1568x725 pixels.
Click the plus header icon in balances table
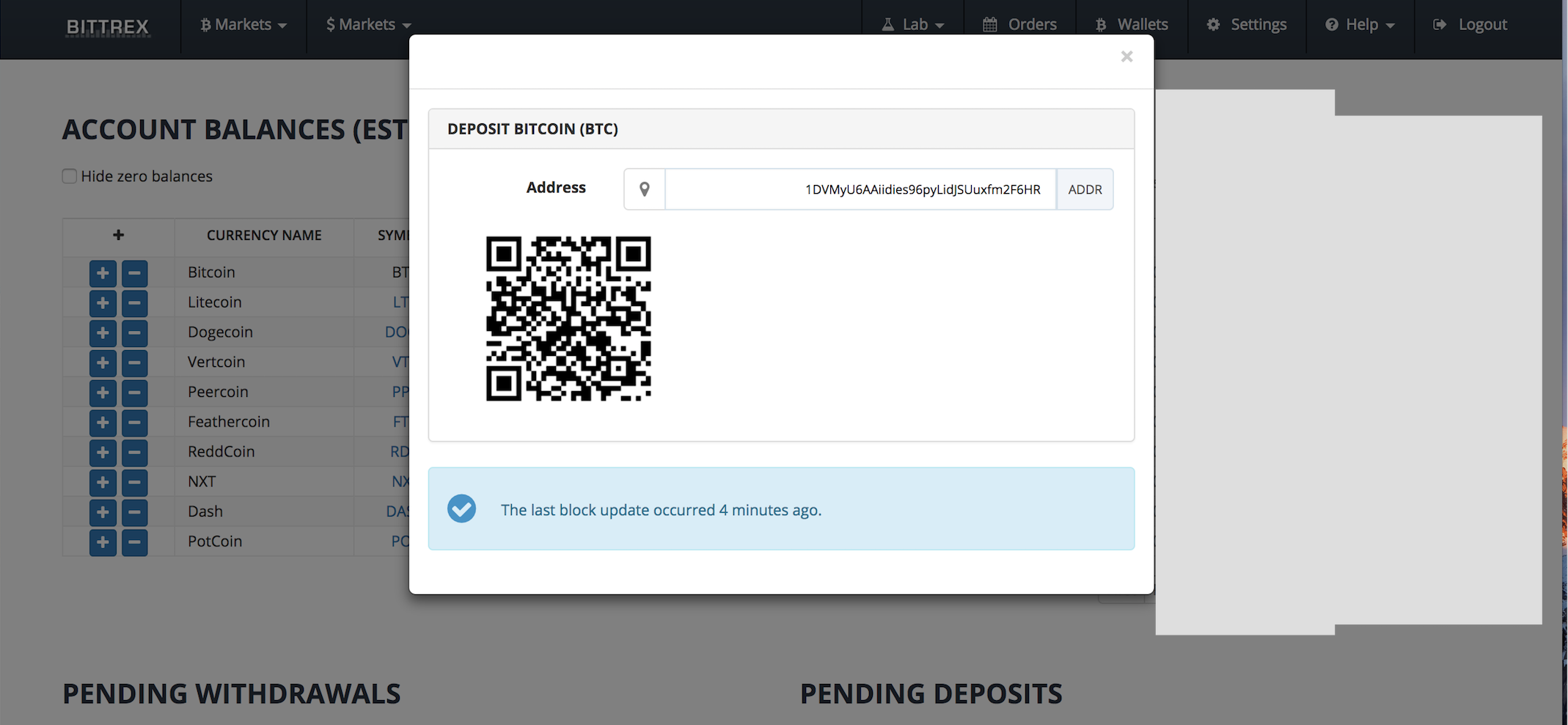pyautogui.click(x=118, y=235)
